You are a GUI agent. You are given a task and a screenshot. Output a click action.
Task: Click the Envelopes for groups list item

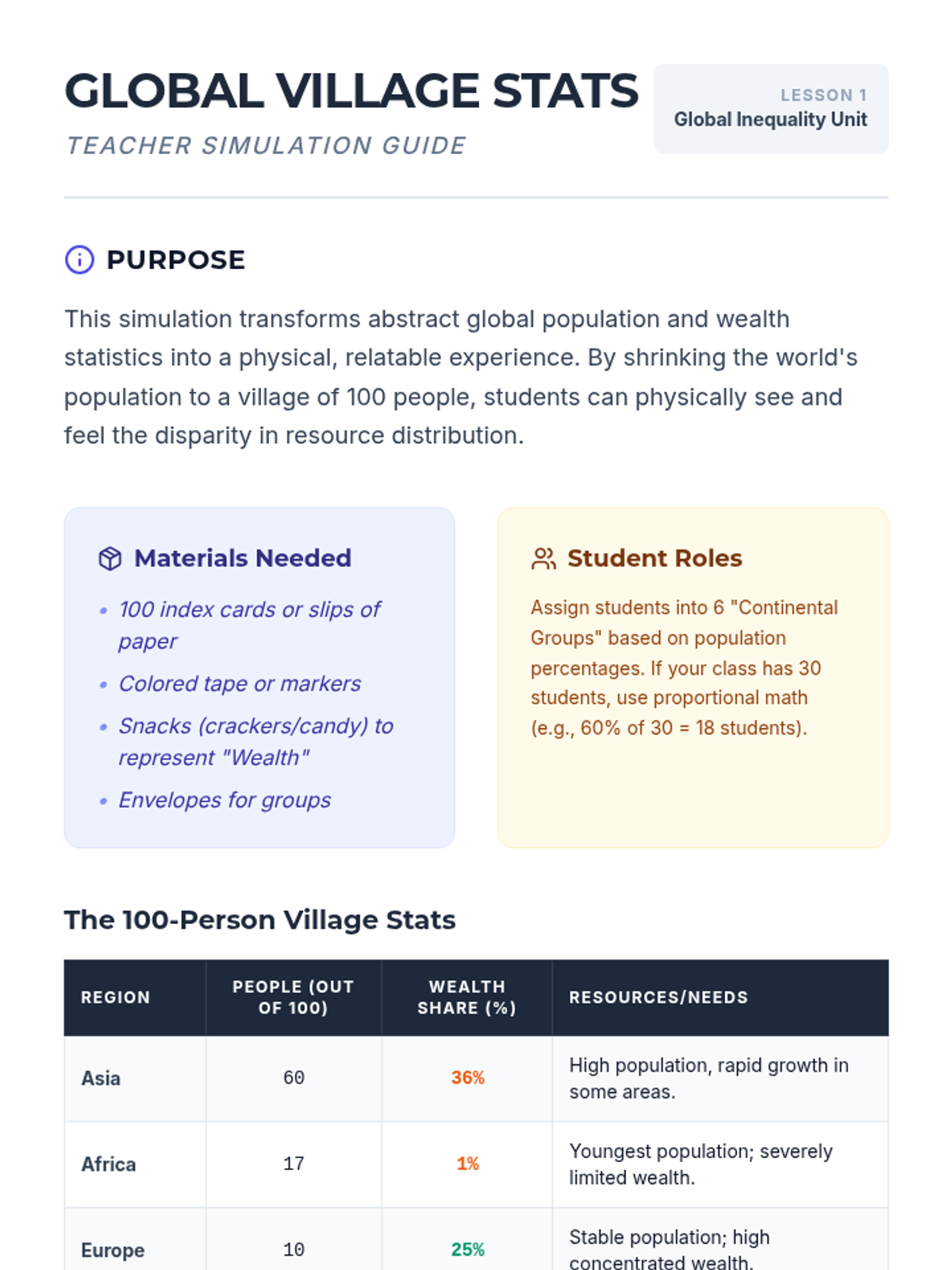tap(225, 800)
